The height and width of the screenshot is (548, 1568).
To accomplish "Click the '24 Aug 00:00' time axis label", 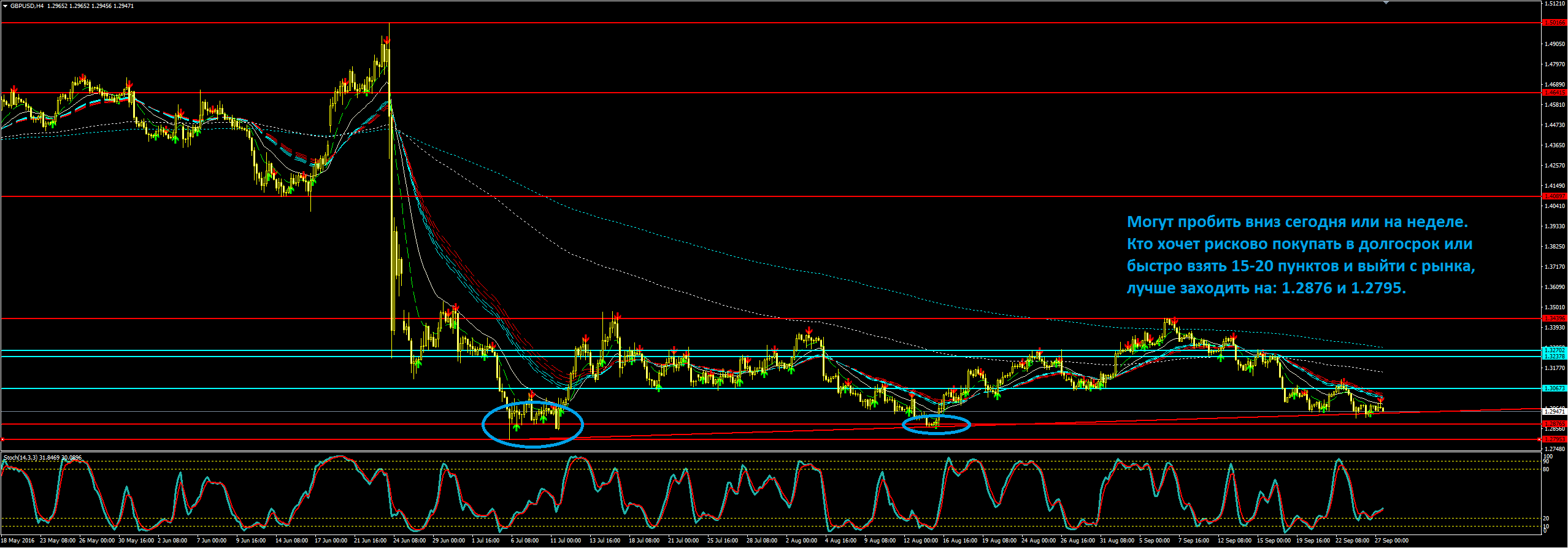I will pyautogui.click(x=1039, y=541).
